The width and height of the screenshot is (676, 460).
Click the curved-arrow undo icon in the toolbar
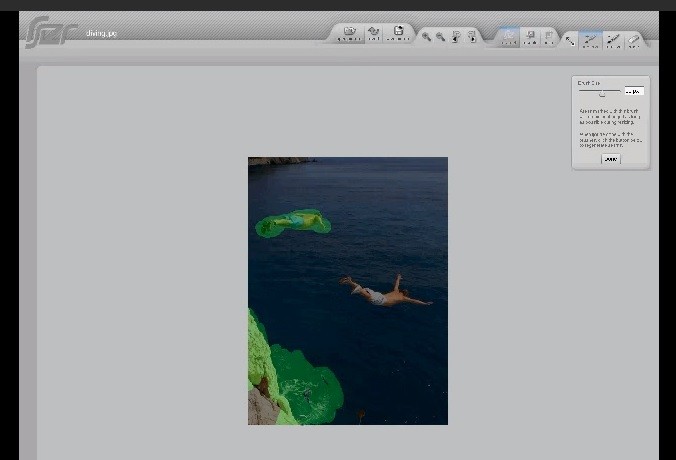coord(374,33)
